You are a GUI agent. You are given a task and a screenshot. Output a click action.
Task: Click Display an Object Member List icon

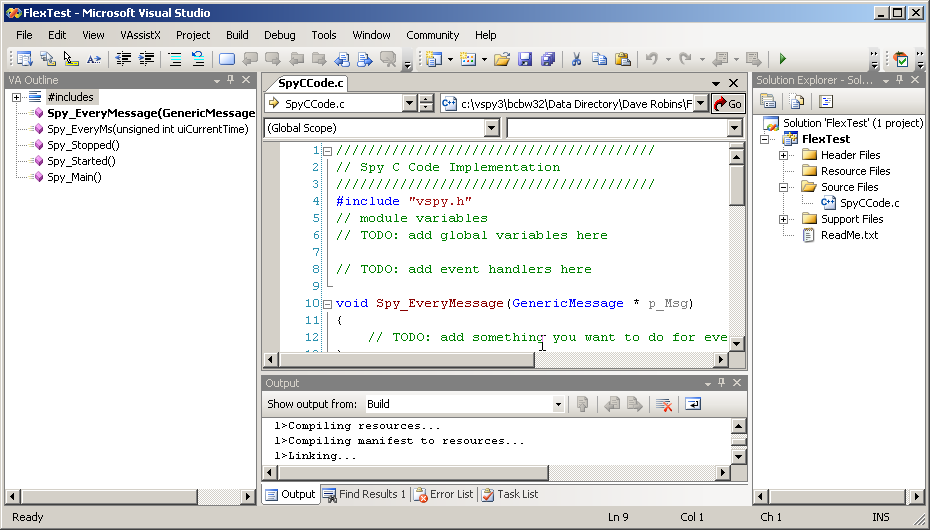[x=24, y=59]
